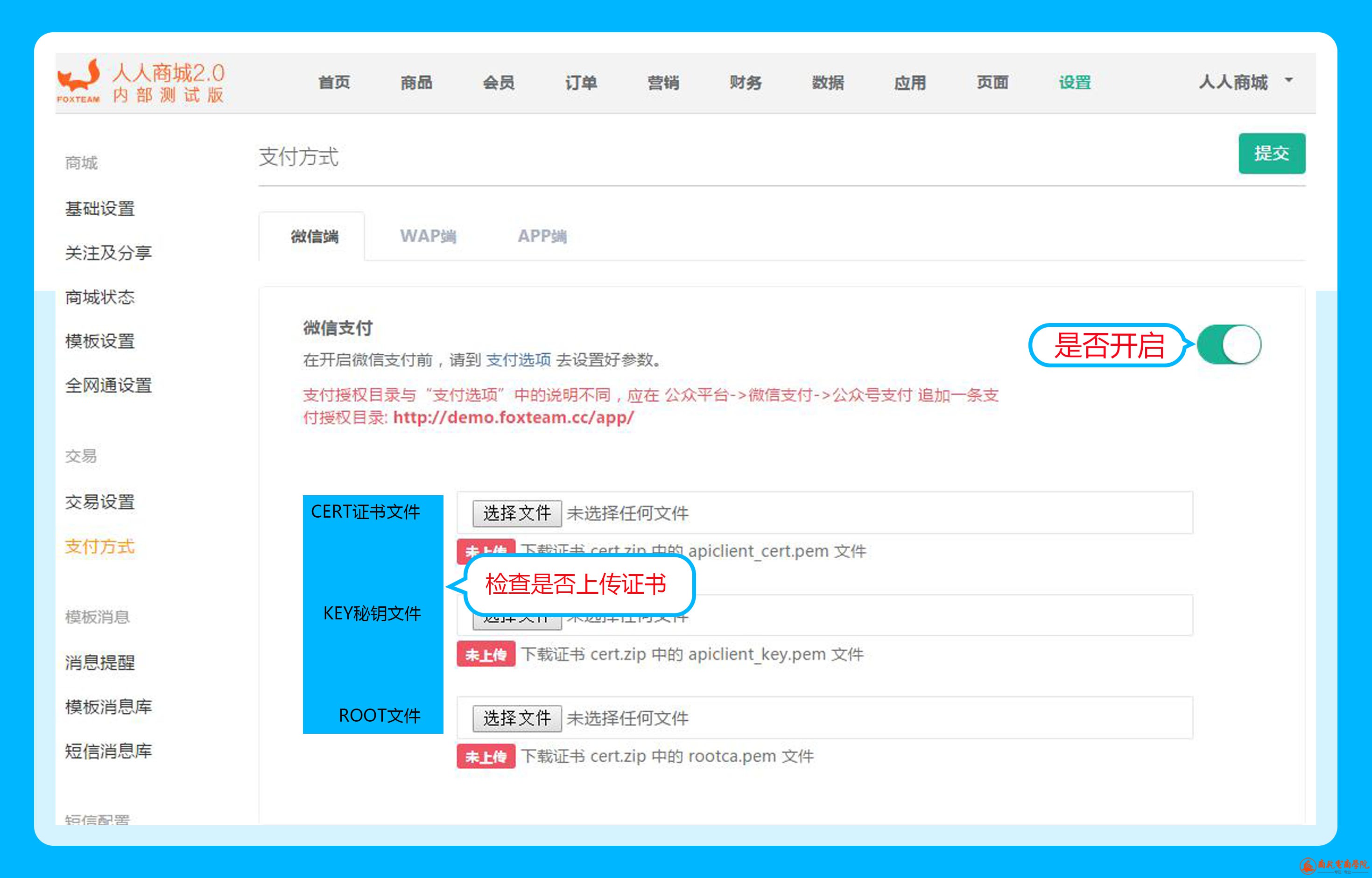Open 模板消息库 sidebar entry
Viewport: 1372px width, 878px height.
pos(108,707)
